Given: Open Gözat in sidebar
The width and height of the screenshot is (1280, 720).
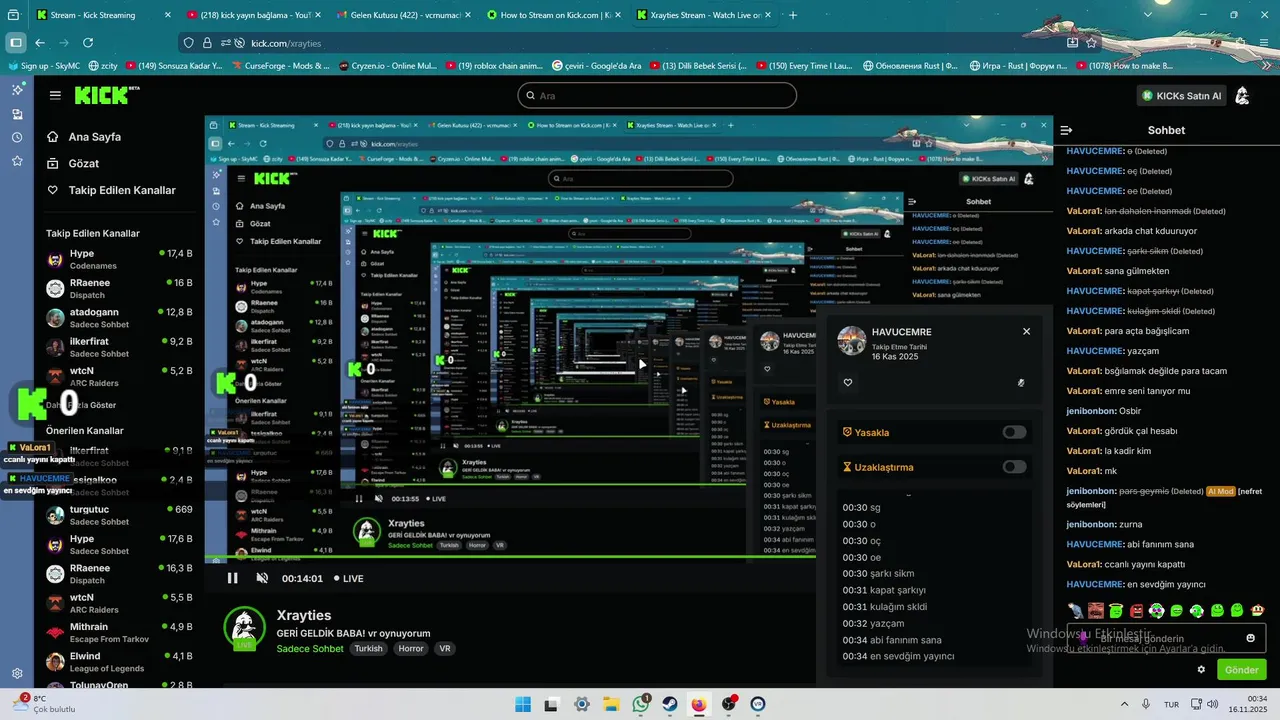Looking at the screenshot, I should click(x=84, y=163).
